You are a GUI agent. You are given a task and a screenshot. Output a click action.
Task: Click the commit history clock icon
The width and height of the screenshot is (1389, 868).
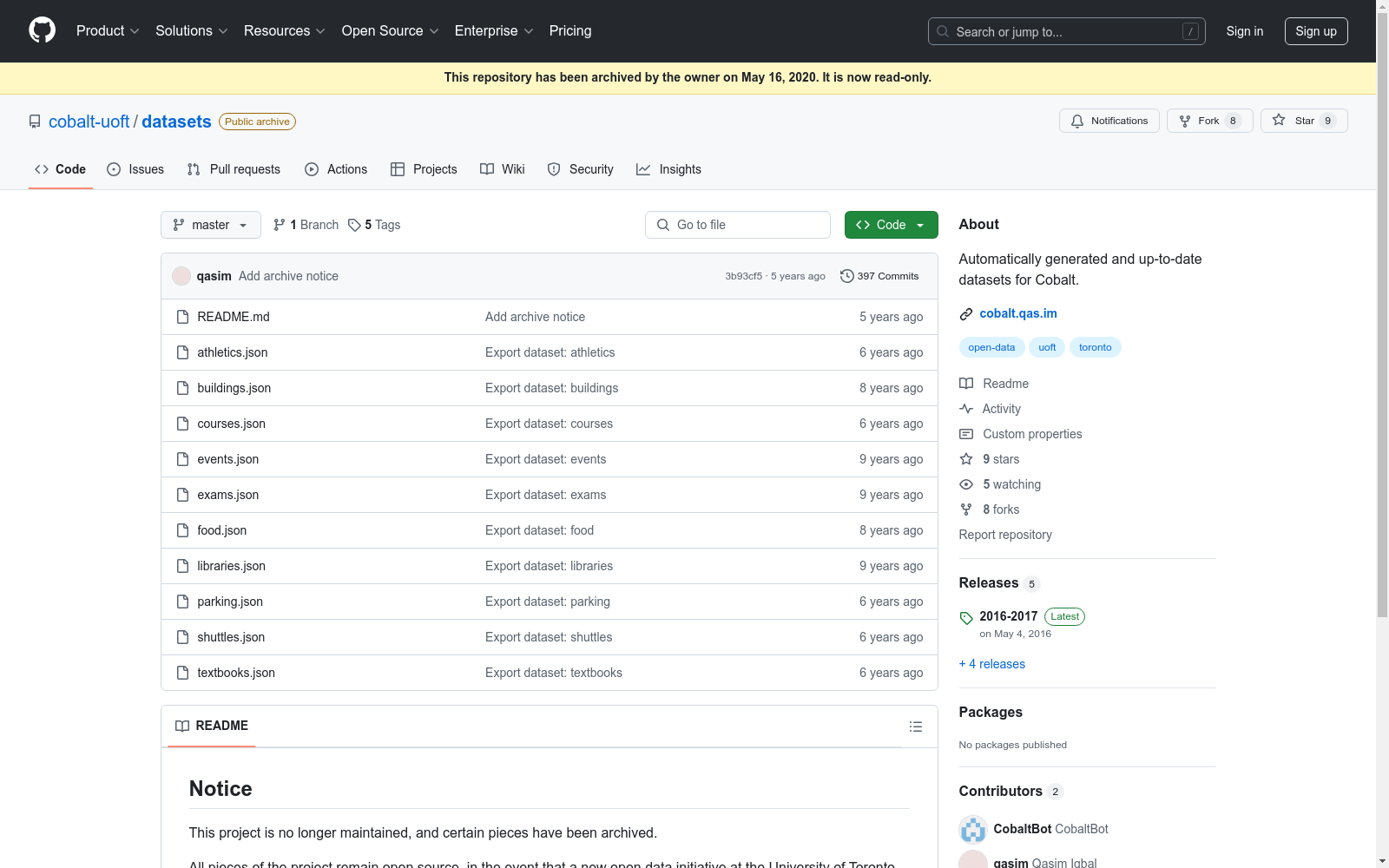846,276
